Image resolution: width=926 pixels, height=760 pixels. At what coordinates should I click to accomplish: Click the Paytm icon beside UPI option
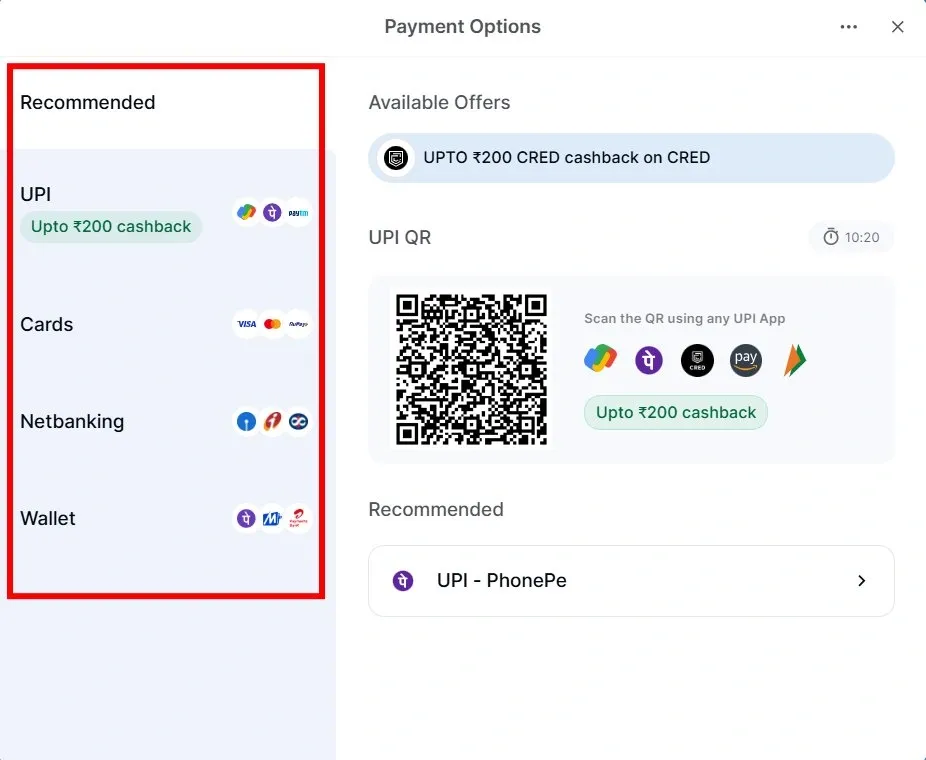click(297, 212)
